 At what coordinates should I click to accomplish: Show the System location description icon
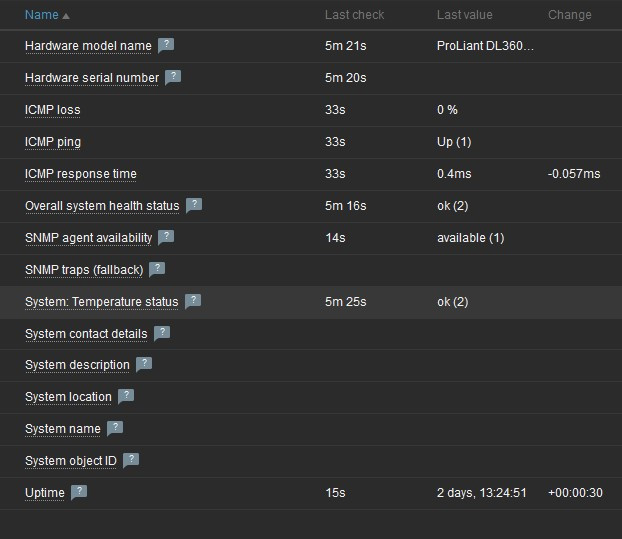(126, 396)
